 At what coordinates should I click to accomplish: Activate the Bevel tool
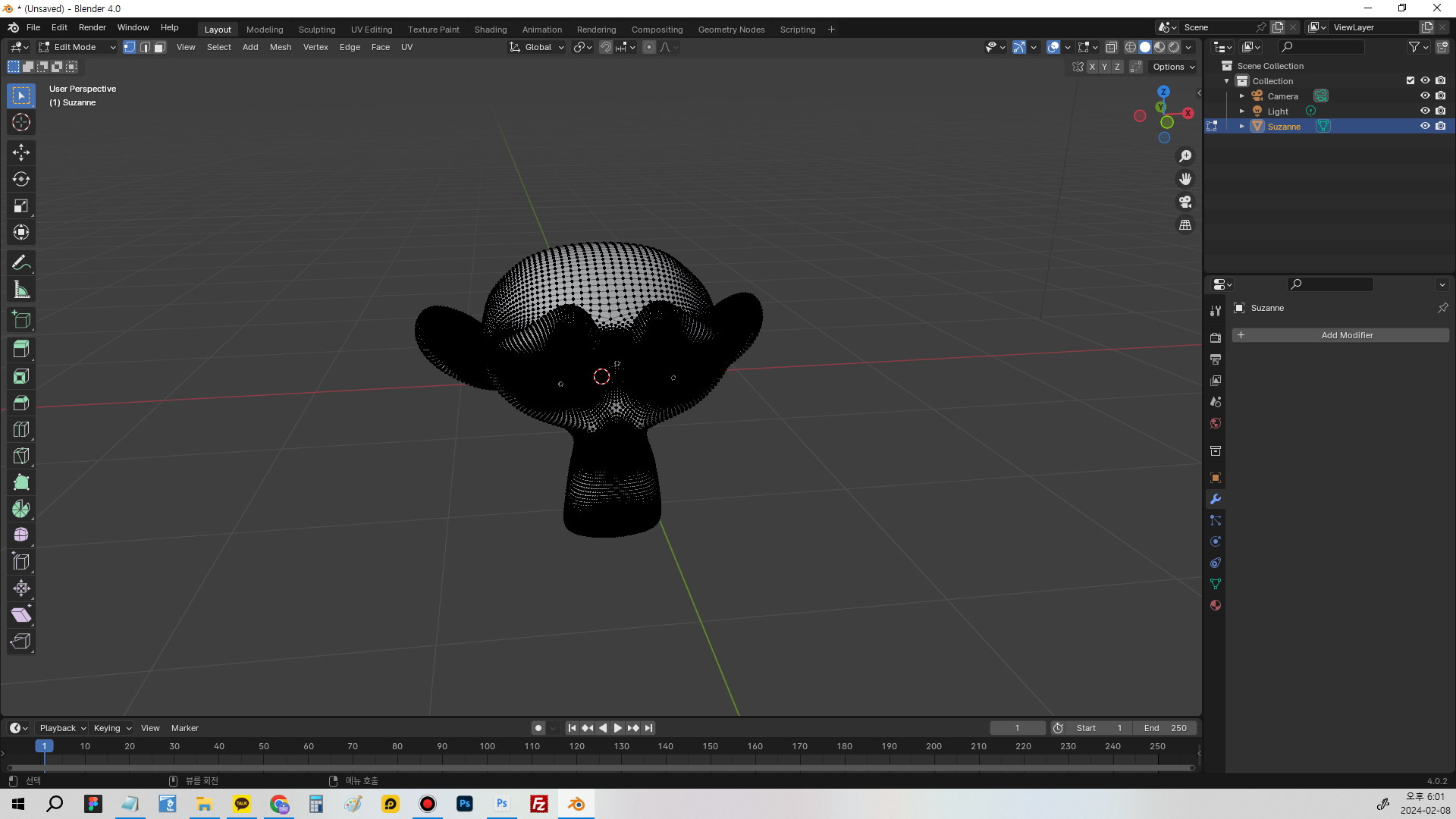click(x=21, y=403)
